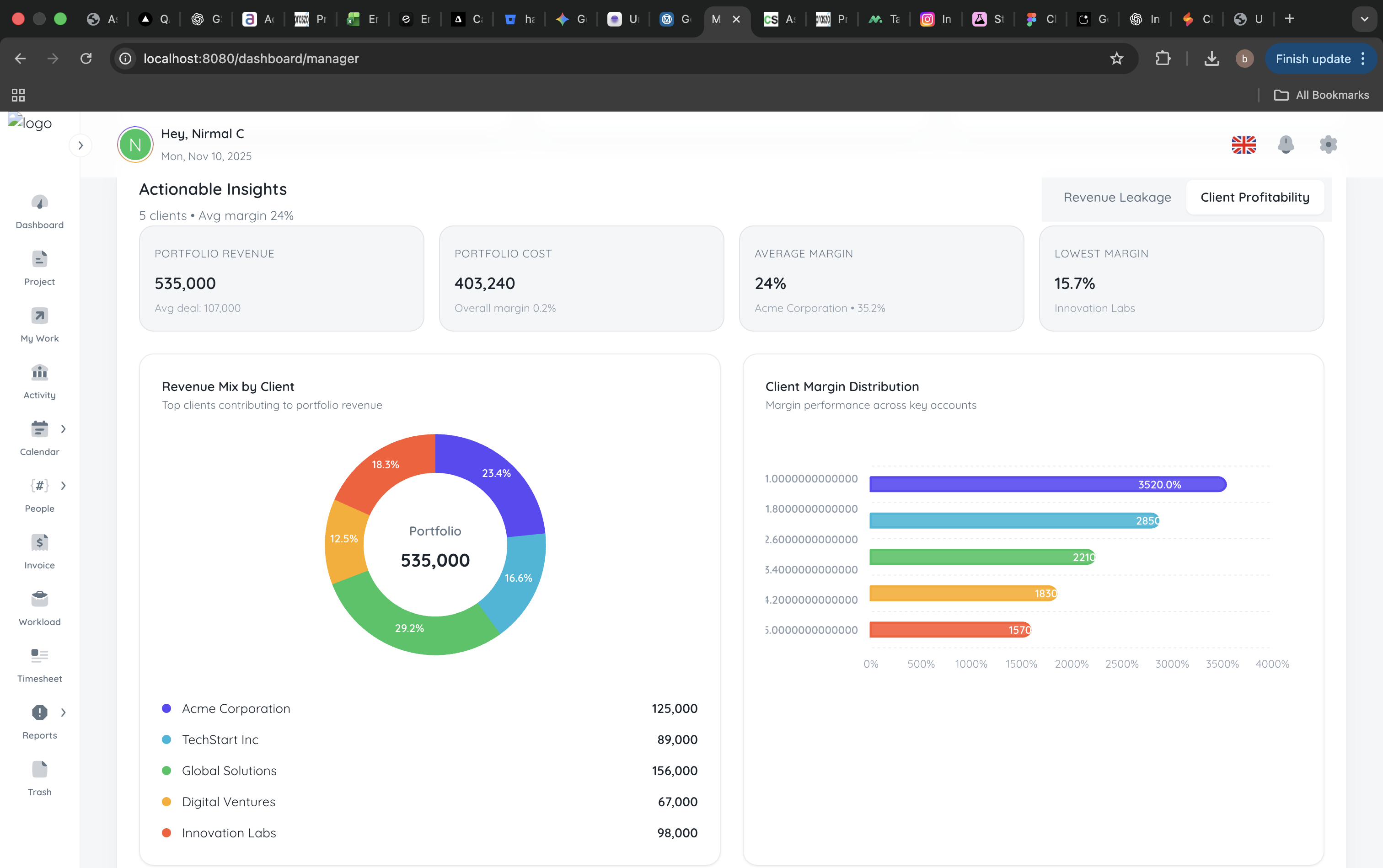This screenshot has width=1383, height=868.
Task: Click the UK flag language selector
Action: pos(1244,145)
